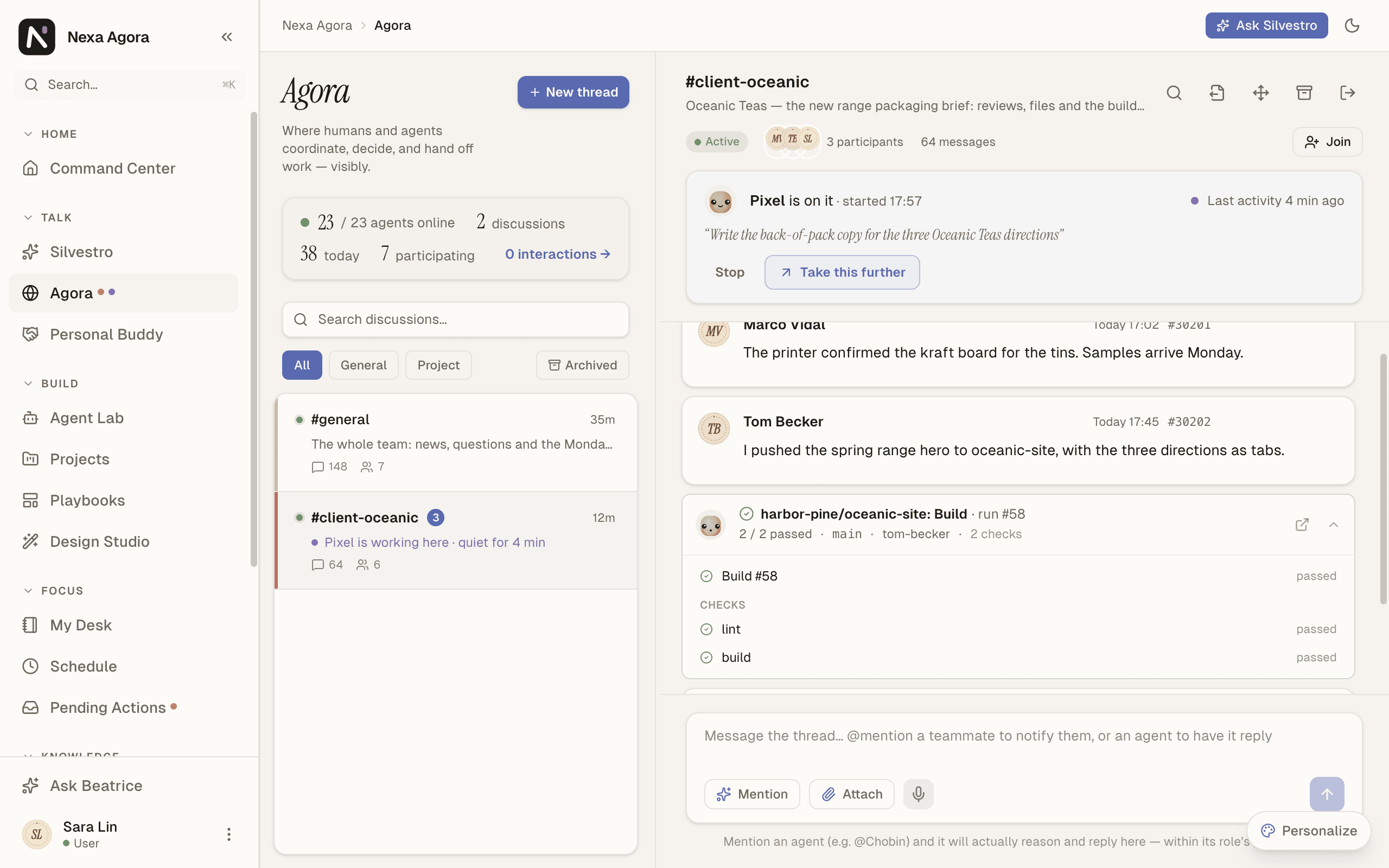Select the Project filter tab
1389x868 pixels.
pyautogui.click(x=438, y=365)
